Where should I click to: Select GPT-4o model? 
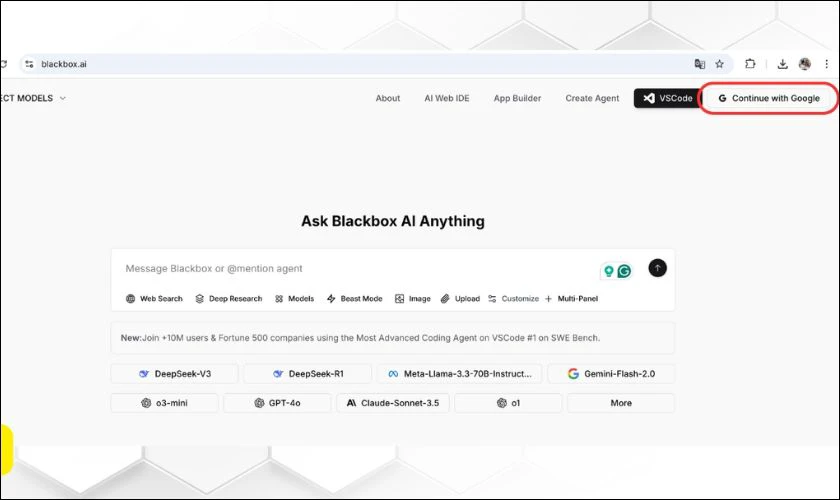pyautogui.click(x=278, y=403)
